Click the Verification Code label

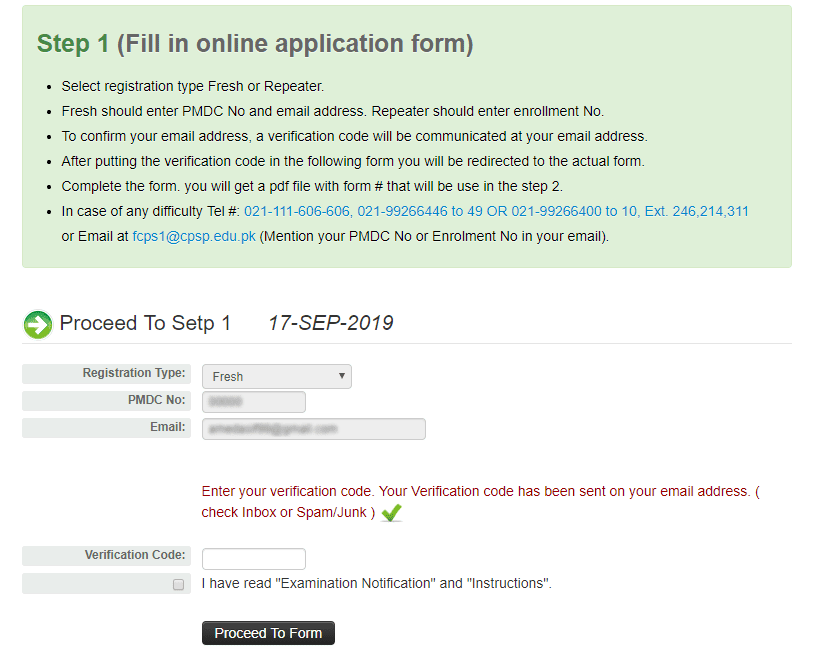[106, 556]
